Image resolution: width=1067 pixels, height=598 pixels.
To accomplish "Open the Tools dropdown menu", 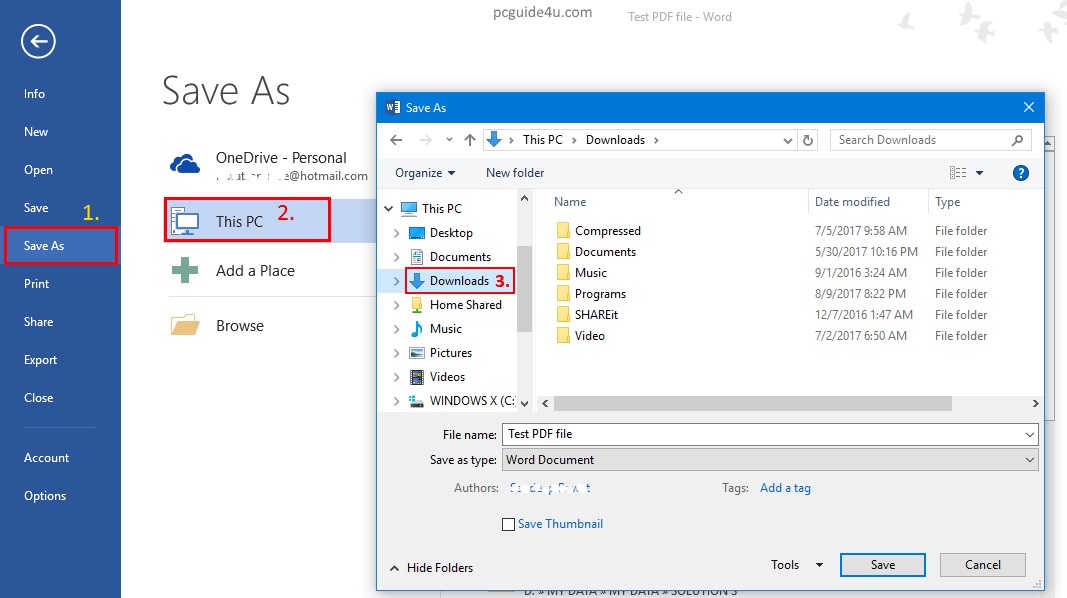I will click(x=797, y=565).
